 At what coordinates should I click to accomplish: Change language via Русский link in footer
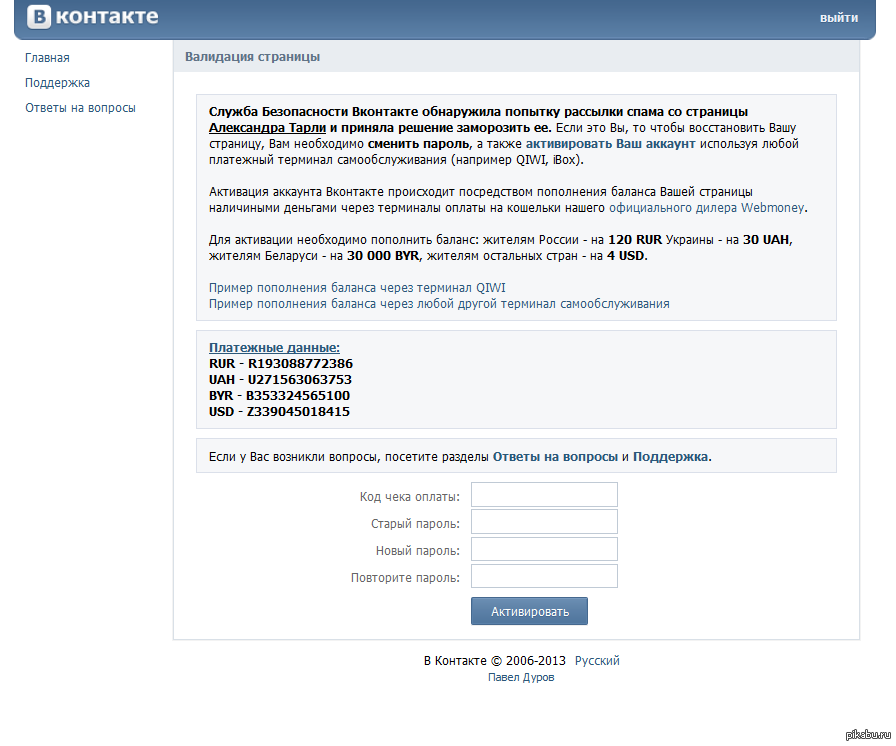(597, 661)
